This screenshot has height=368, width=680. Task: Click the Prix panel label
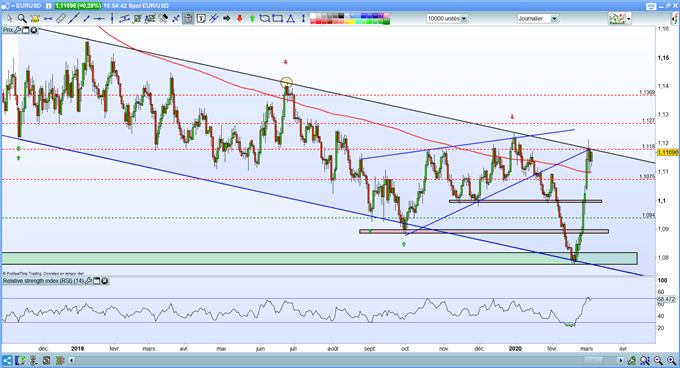(x=8, y=30)
